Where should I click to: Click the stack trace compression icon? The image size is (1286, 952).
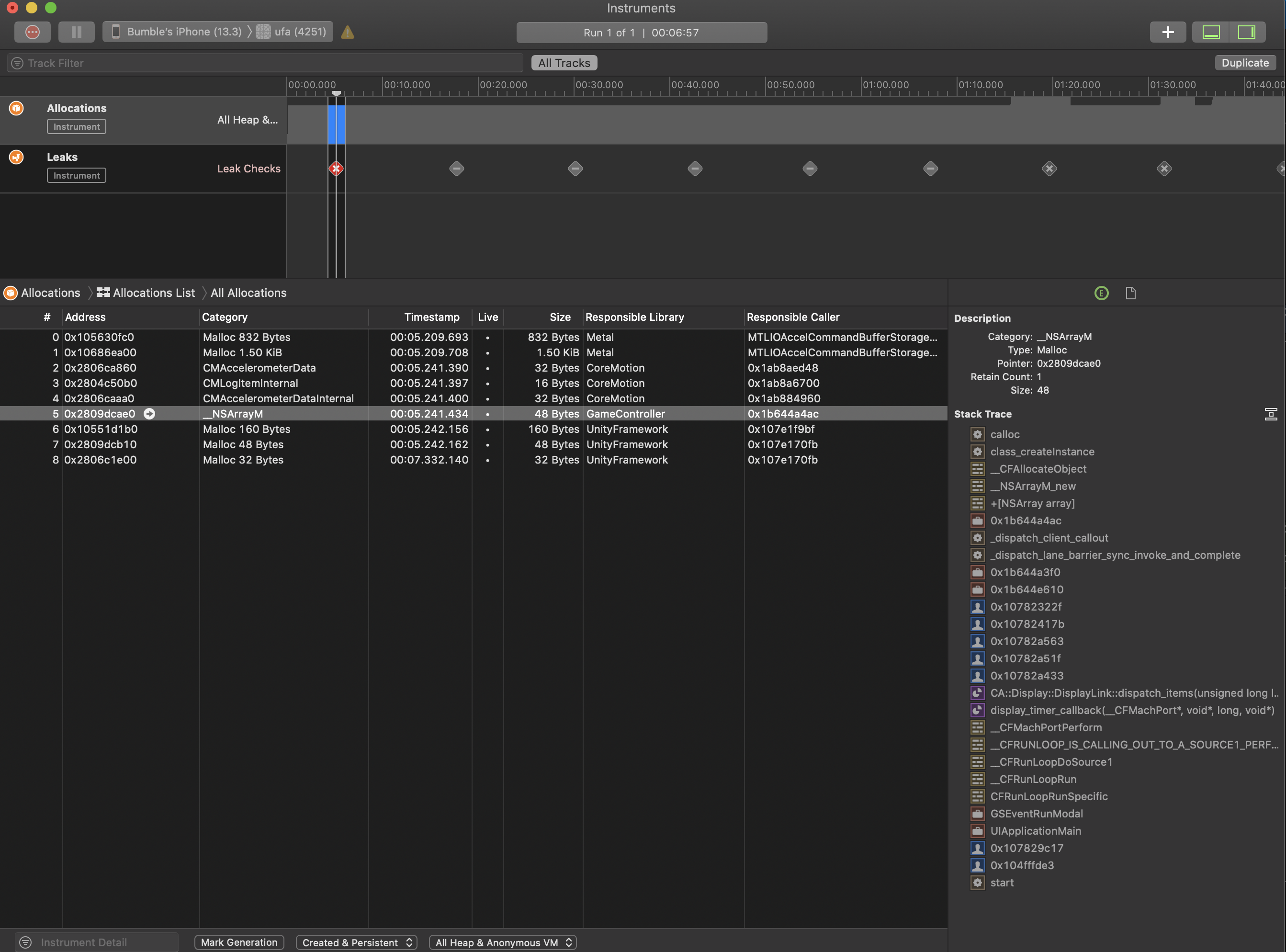click(1271, 414)
